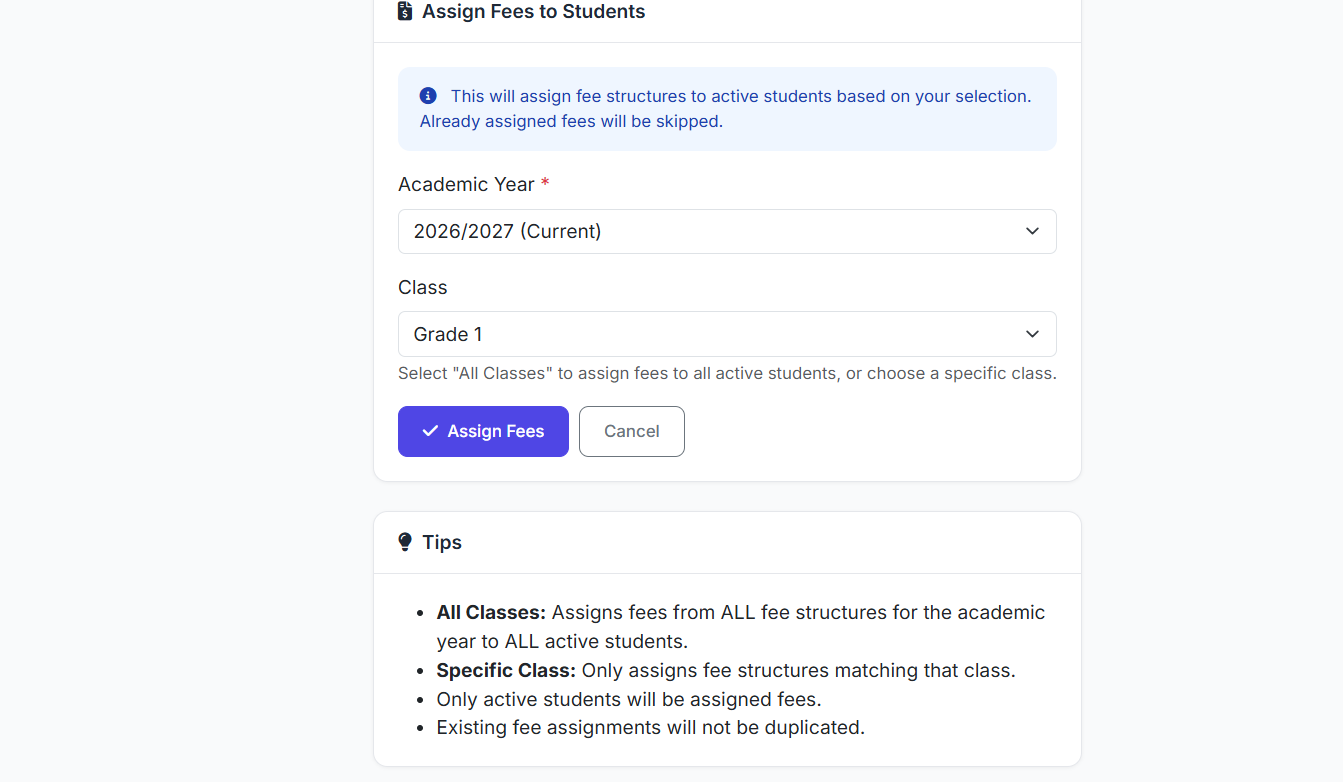Cancel the fee assignment form
The width and height of the screenshot is (1343, 782).
[x=631, y=431]
